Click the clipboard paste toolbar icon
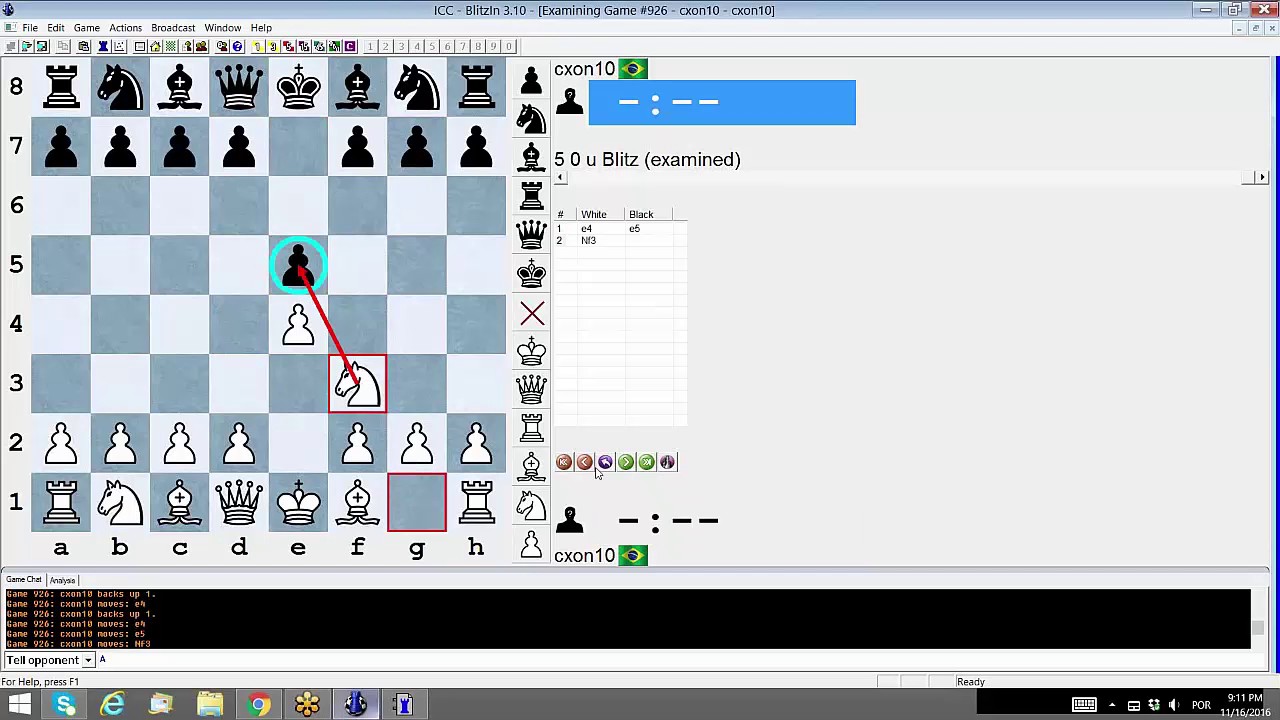Viewport: 1280px width, 720px height. click(x=84, y=46)
